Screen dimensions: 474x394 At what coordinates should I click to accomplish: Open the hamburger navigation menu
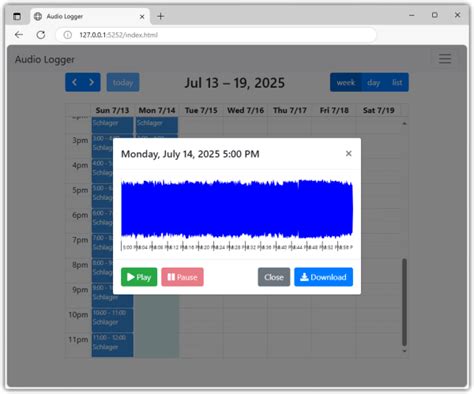coord(445,59)
